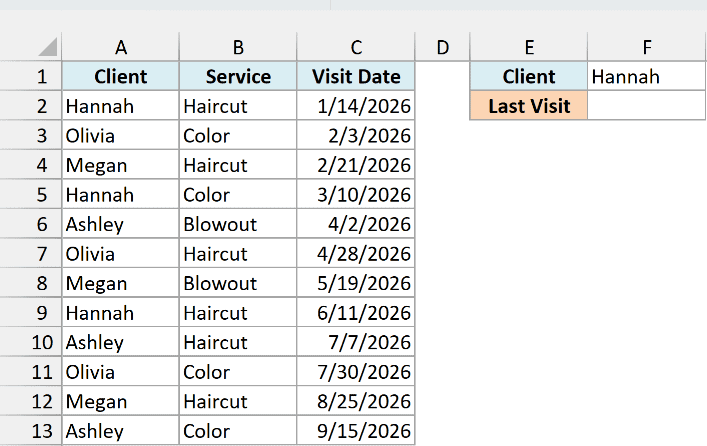Select row 5 header
The height and width of the screenshot is (446, 707).
pos(31,194)
